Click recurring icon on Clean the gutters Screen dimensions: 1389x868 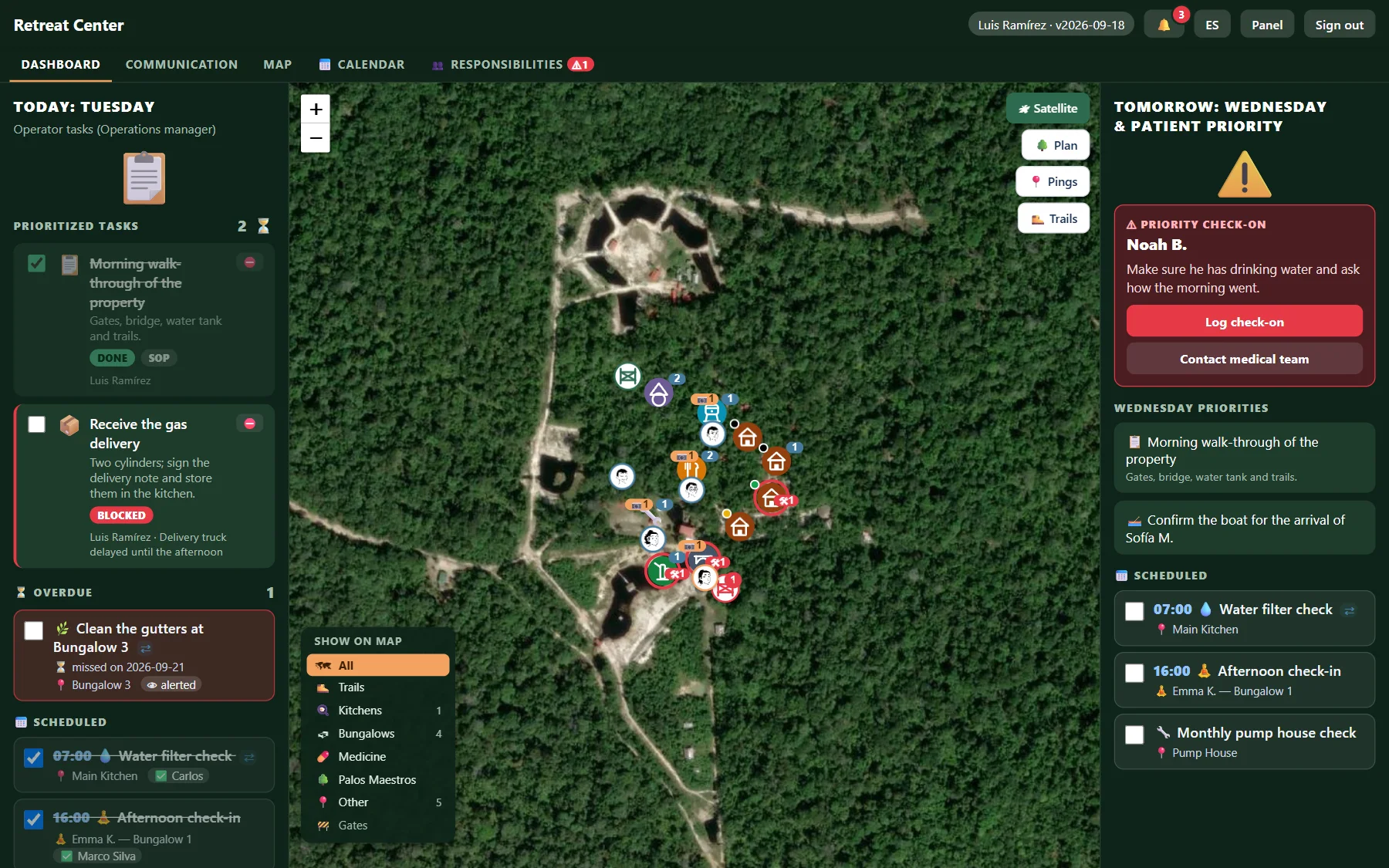146,648
